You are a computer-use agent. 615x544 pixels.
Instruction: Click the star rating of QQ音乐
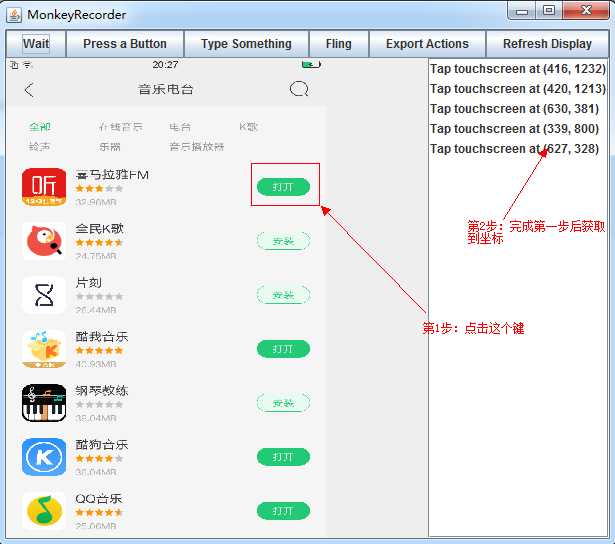click(x=99, y=512)
